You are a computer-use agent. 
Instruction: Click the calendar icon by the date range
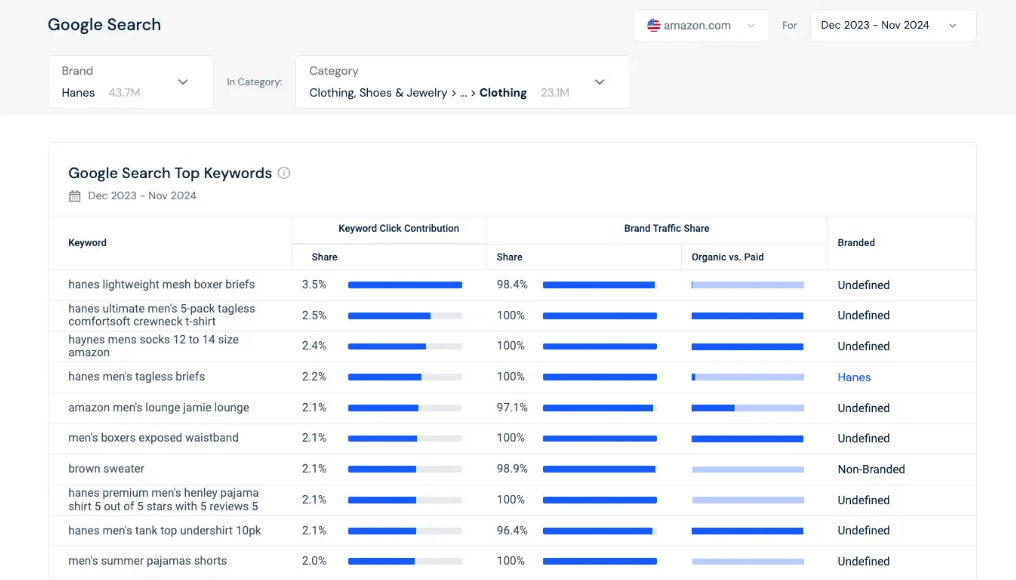coord(75,196)
